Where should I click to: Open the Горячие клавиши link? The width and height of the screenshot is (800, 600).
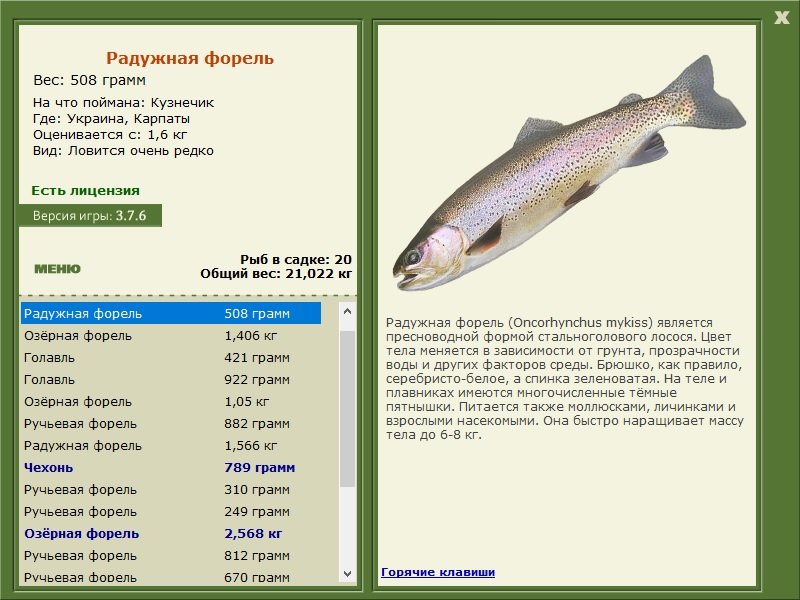(438, 572)
